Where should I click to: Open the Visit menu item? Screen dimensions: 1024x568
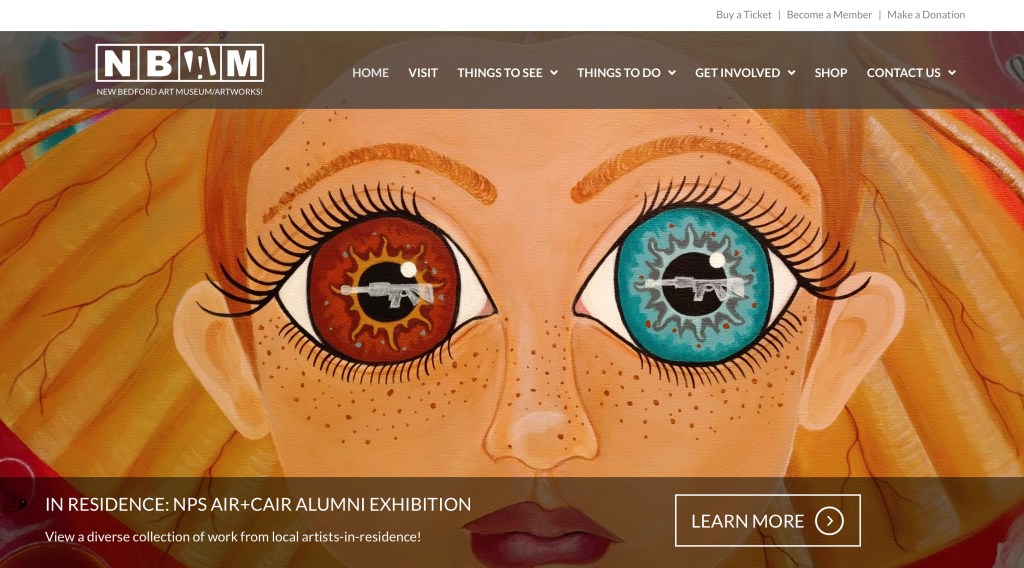(423, 72)
